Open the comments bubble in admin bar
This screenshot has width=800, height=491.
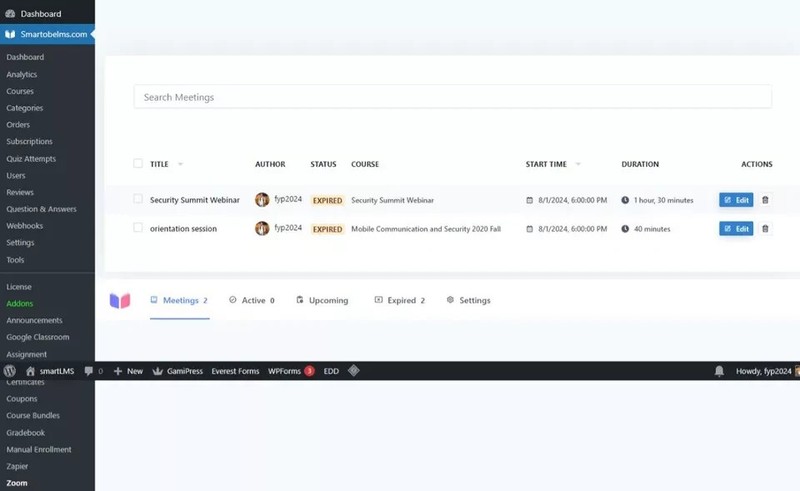click(89, 371)
